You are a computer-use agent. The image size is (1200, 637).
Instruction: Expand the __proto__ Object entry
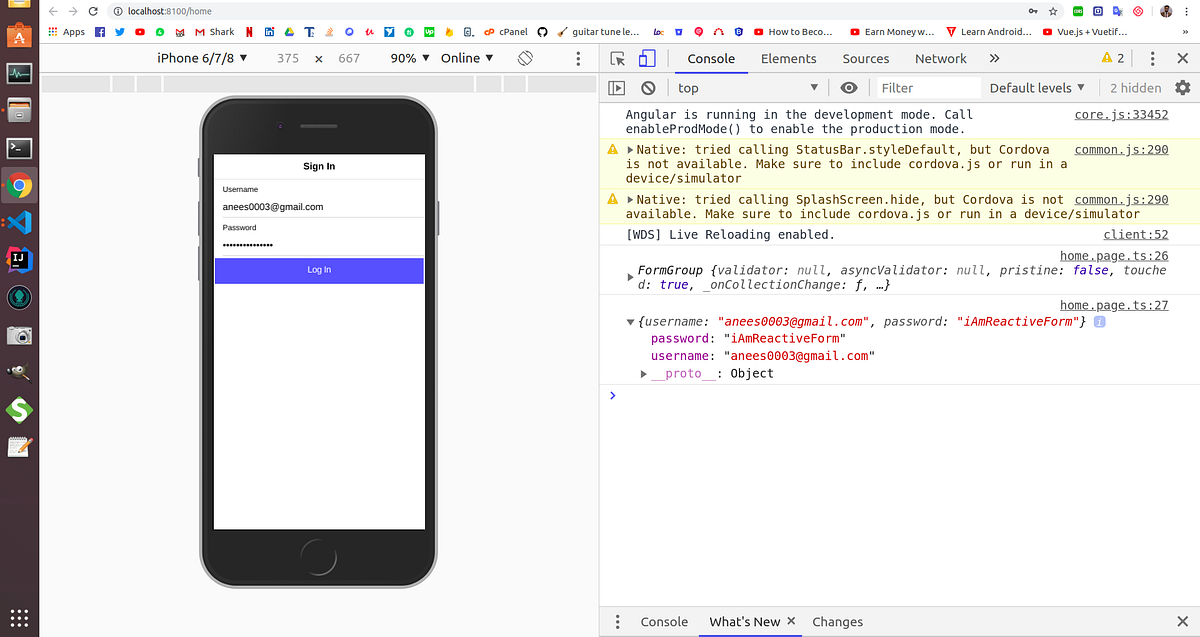click(x=645, y=373)
